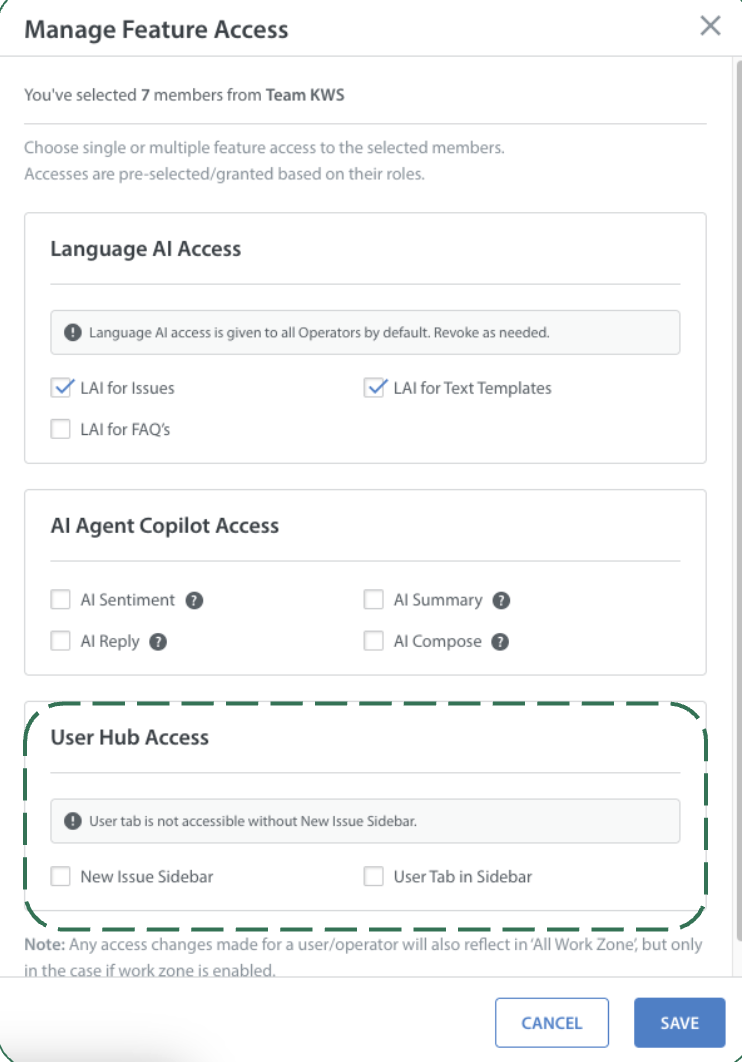Click the AI Sentiment help icon
Image resolution: width=742 pixels, height=1062 pixels.
(195, 601)
